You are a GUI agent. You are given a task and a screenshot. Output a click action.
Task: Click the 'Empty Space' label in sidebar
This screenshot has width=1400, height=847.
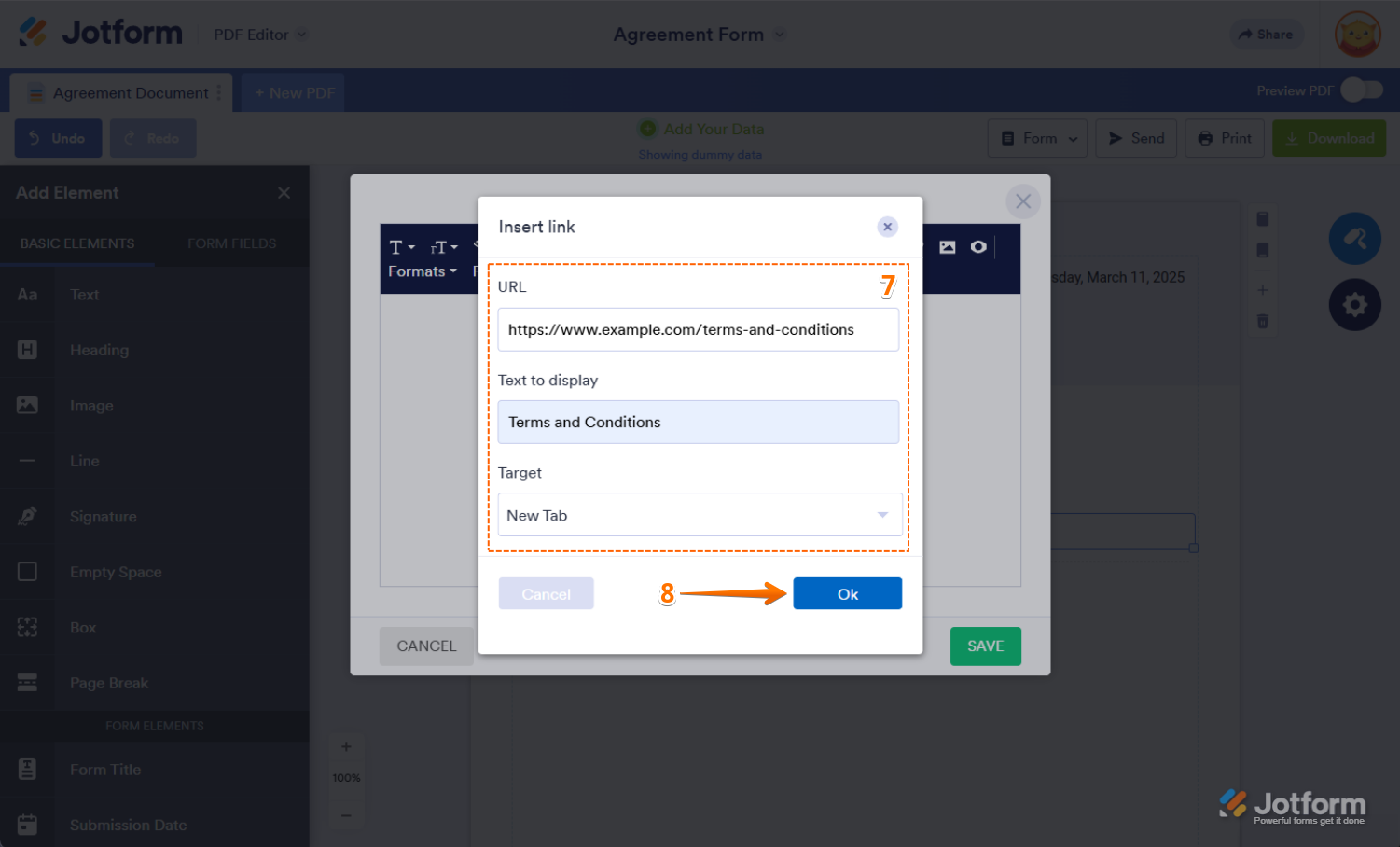tap(116, 572)
